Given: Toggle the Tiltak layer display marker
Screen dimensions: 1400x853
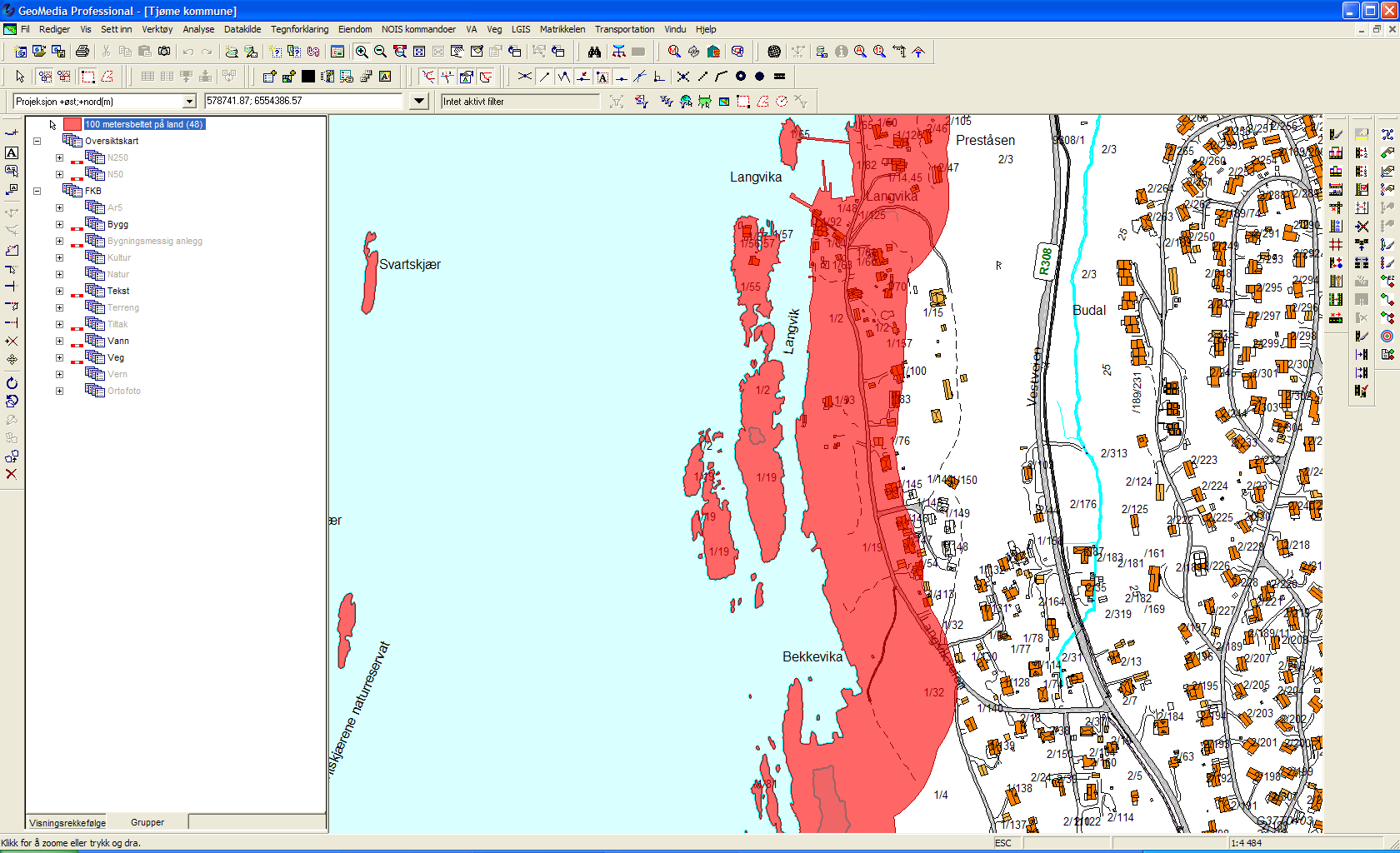Looking at the screenshot, I should tap(77, 328).
